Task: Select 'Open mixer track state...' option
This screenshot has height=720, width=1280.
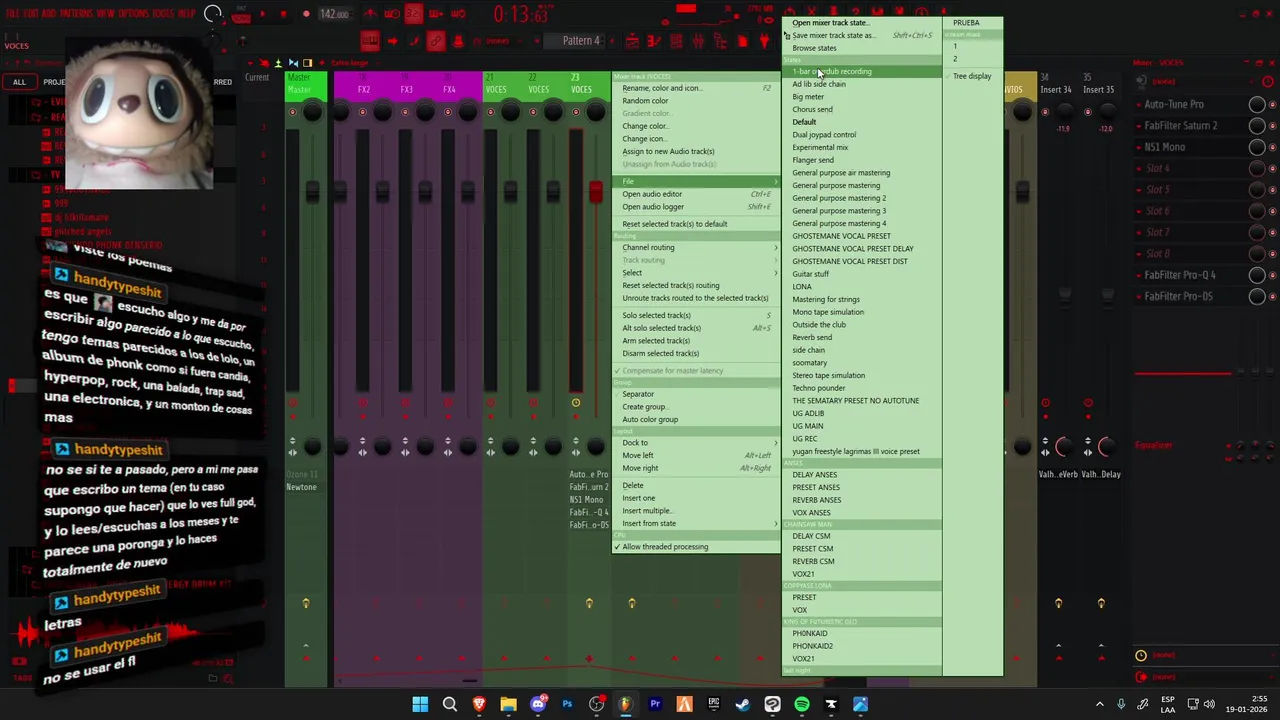Action: [x=861, y=23]
